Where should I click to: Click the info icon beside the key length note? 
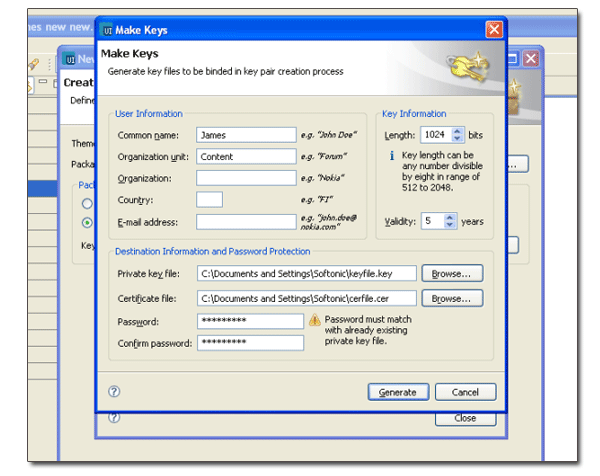pyautogui.click(x=391, y=155)
